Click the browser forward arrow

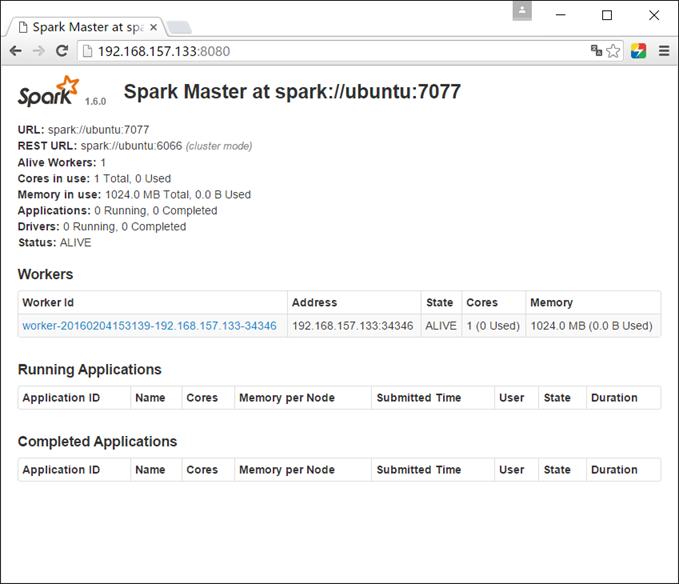point(39,51)
